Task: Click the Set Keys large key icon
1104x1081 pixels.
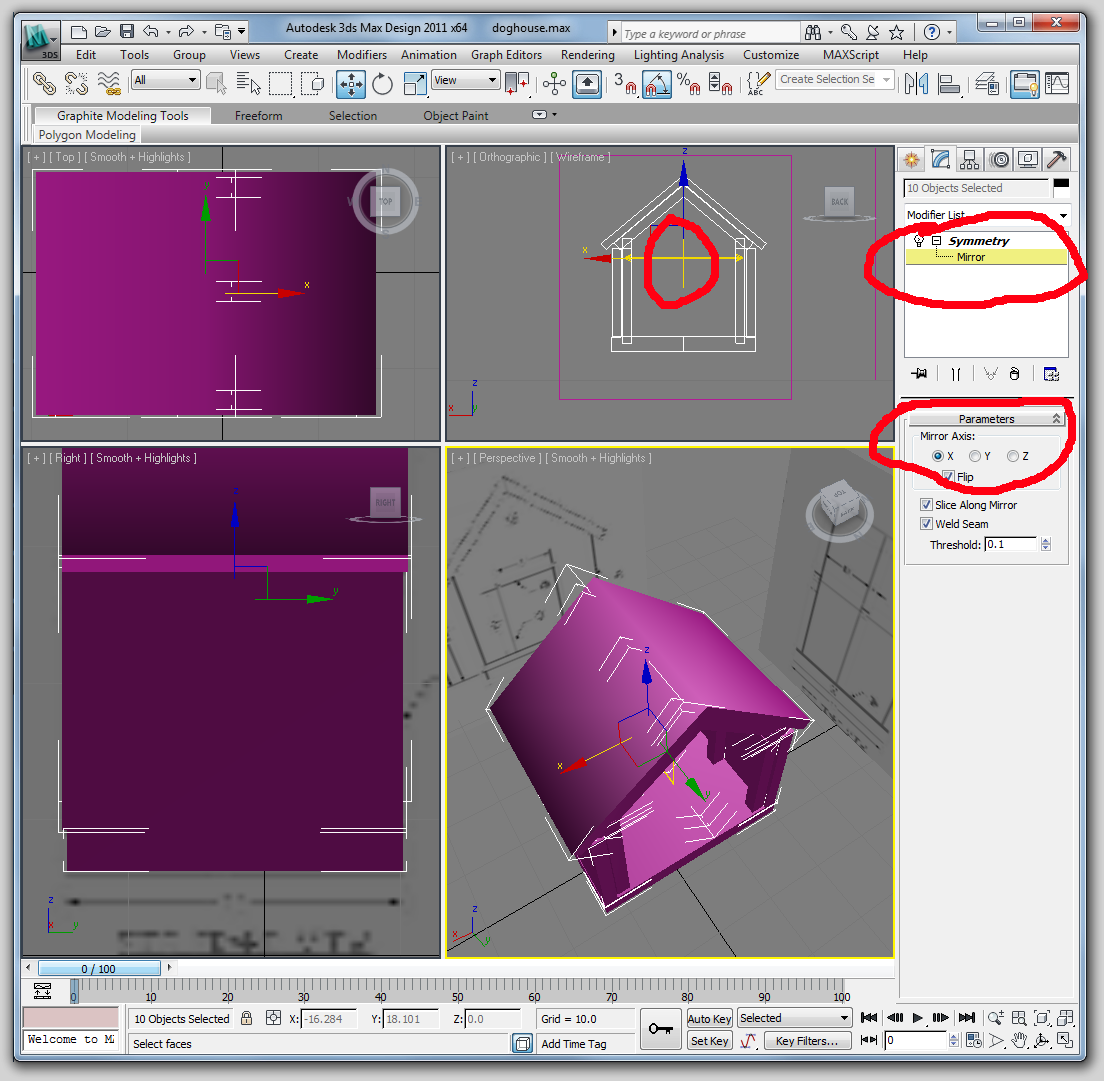Action: [x=660, y=1029]
